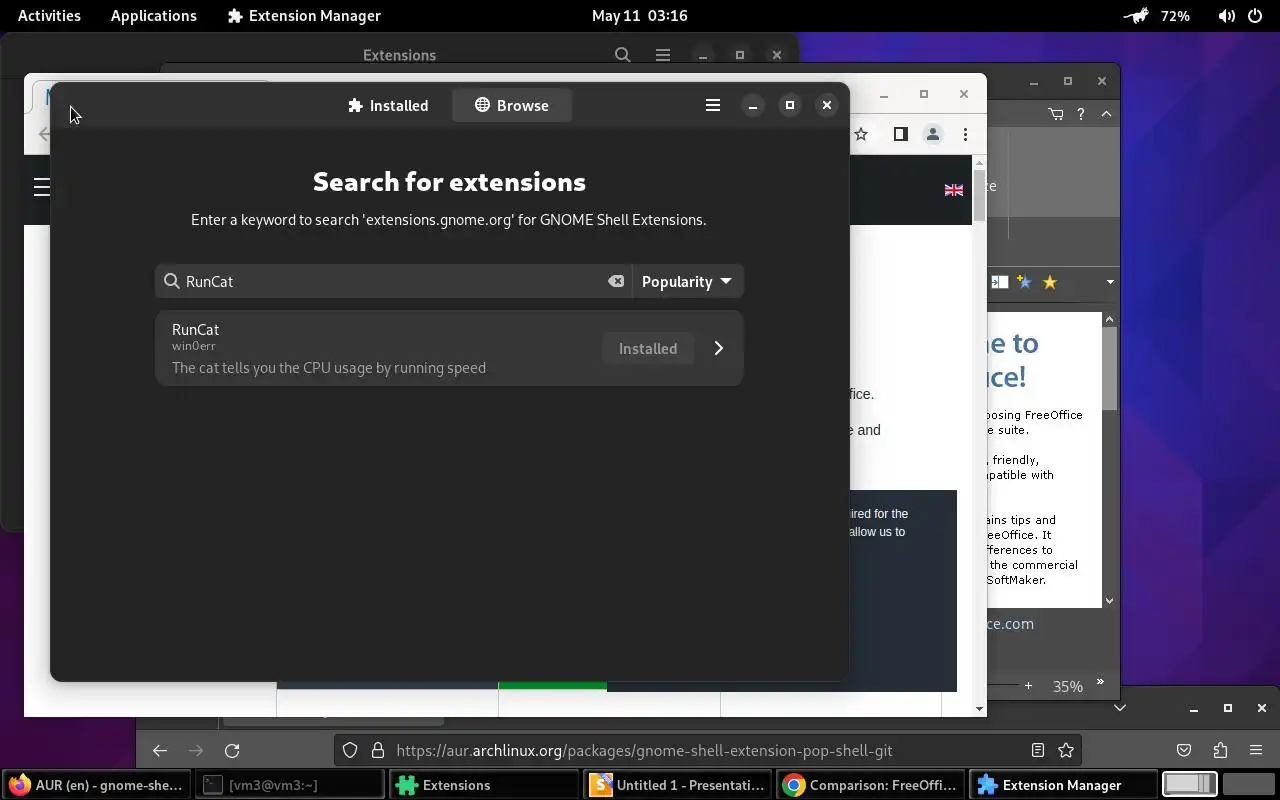Image resolution: width=1280 pixels, height=800 pixels.
Task: Switch to Extensions taskbar entry
Action: [x=484, y=785]
